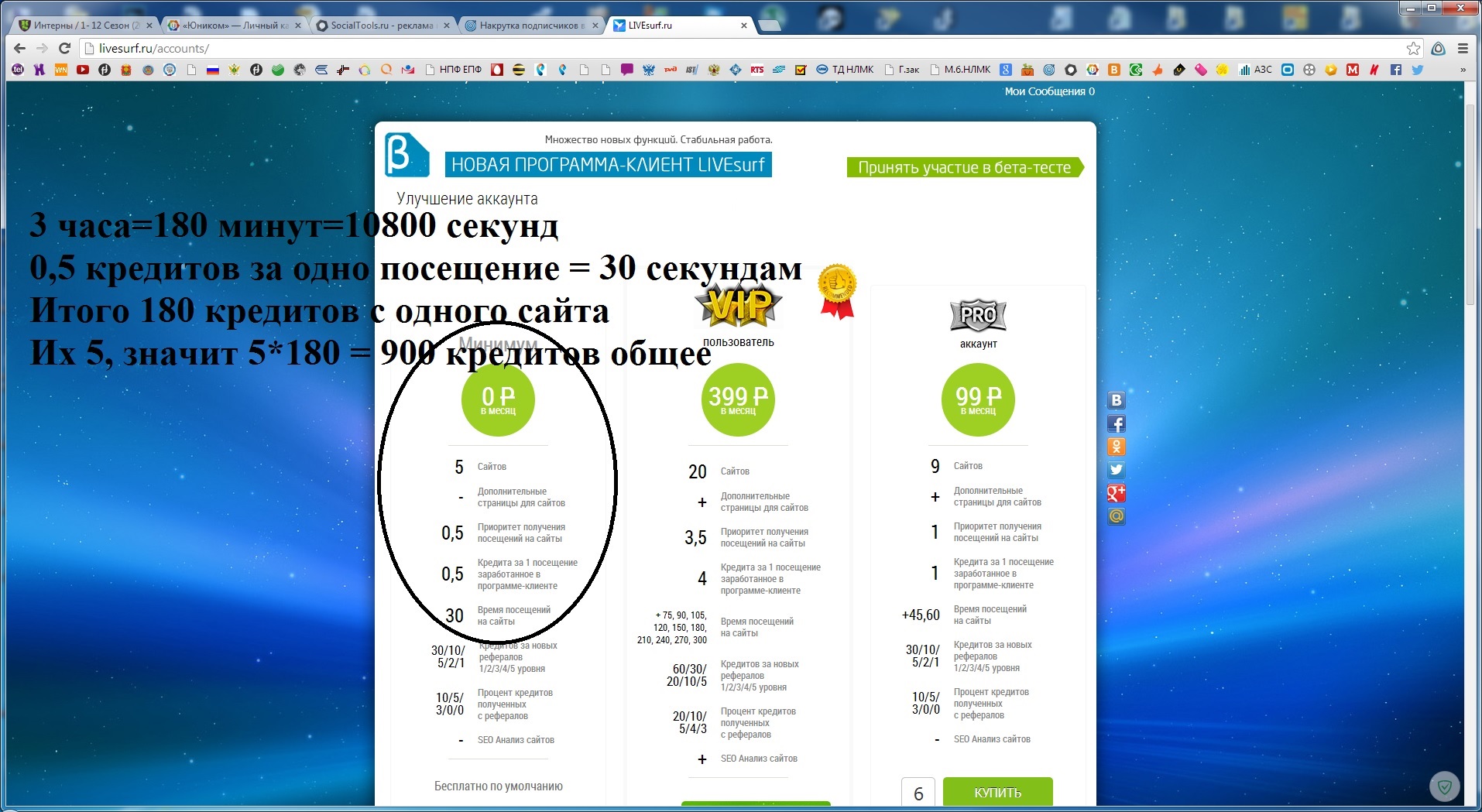Open the ТД НЛМК bookmark

pyautogui.click(x=846, y=70)
